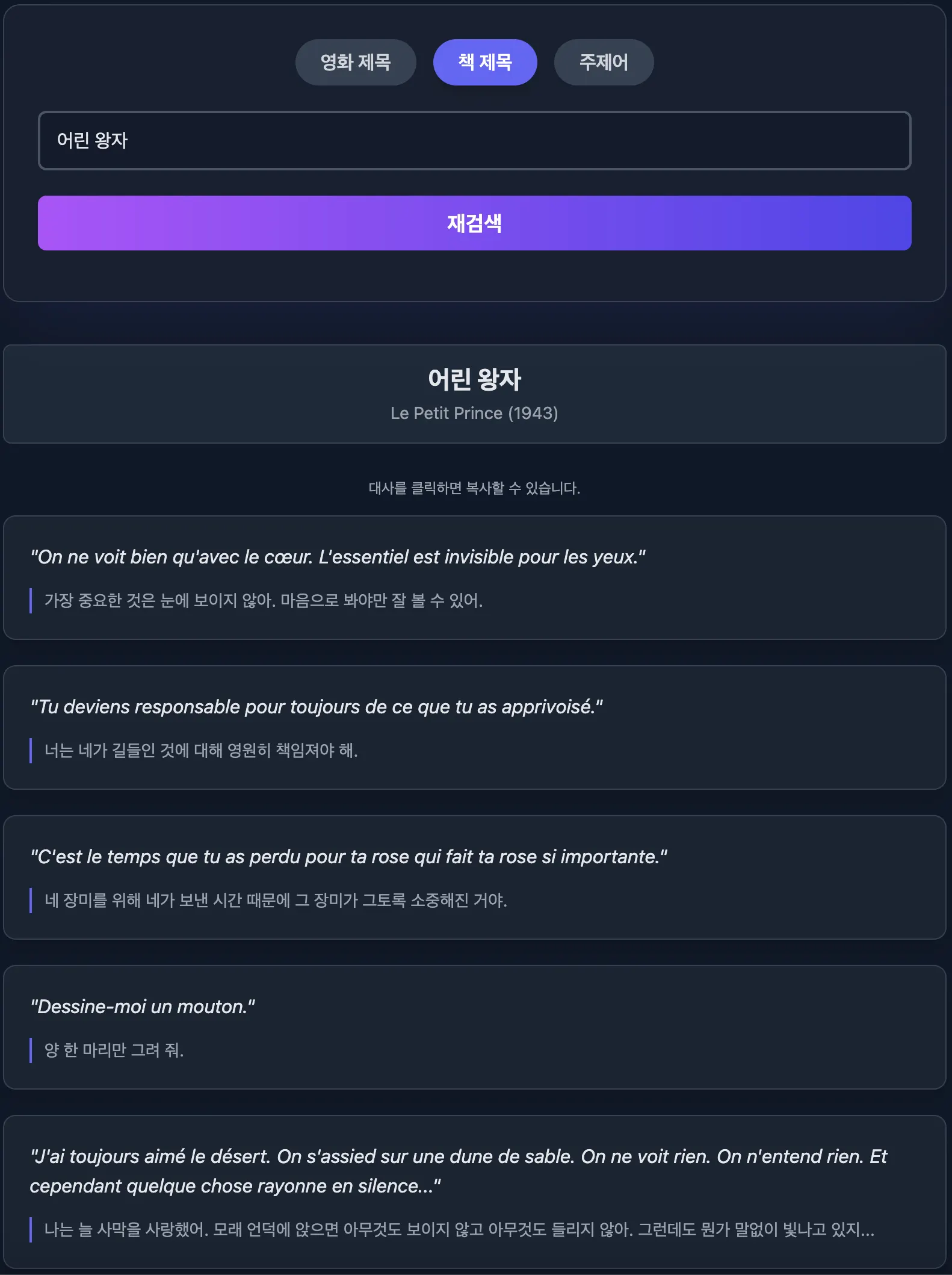Screen dimensions: 952x1275
Task: Click the translation 양 한 마리만 그려 줘
Action: [x=114, y=1050]
